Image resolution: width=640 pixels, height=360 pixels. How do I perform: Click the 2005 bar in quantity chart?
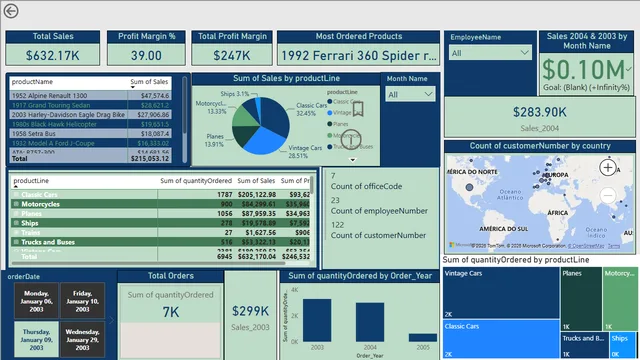pyautogui.click(x=423, y=338)
